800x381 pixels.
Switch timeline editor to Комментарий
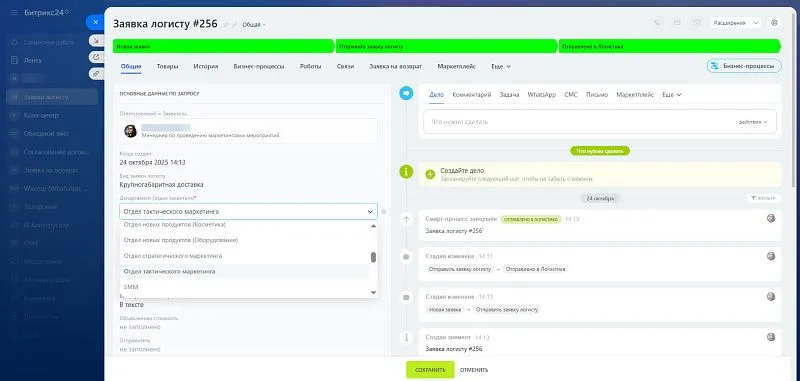point(471,95)
